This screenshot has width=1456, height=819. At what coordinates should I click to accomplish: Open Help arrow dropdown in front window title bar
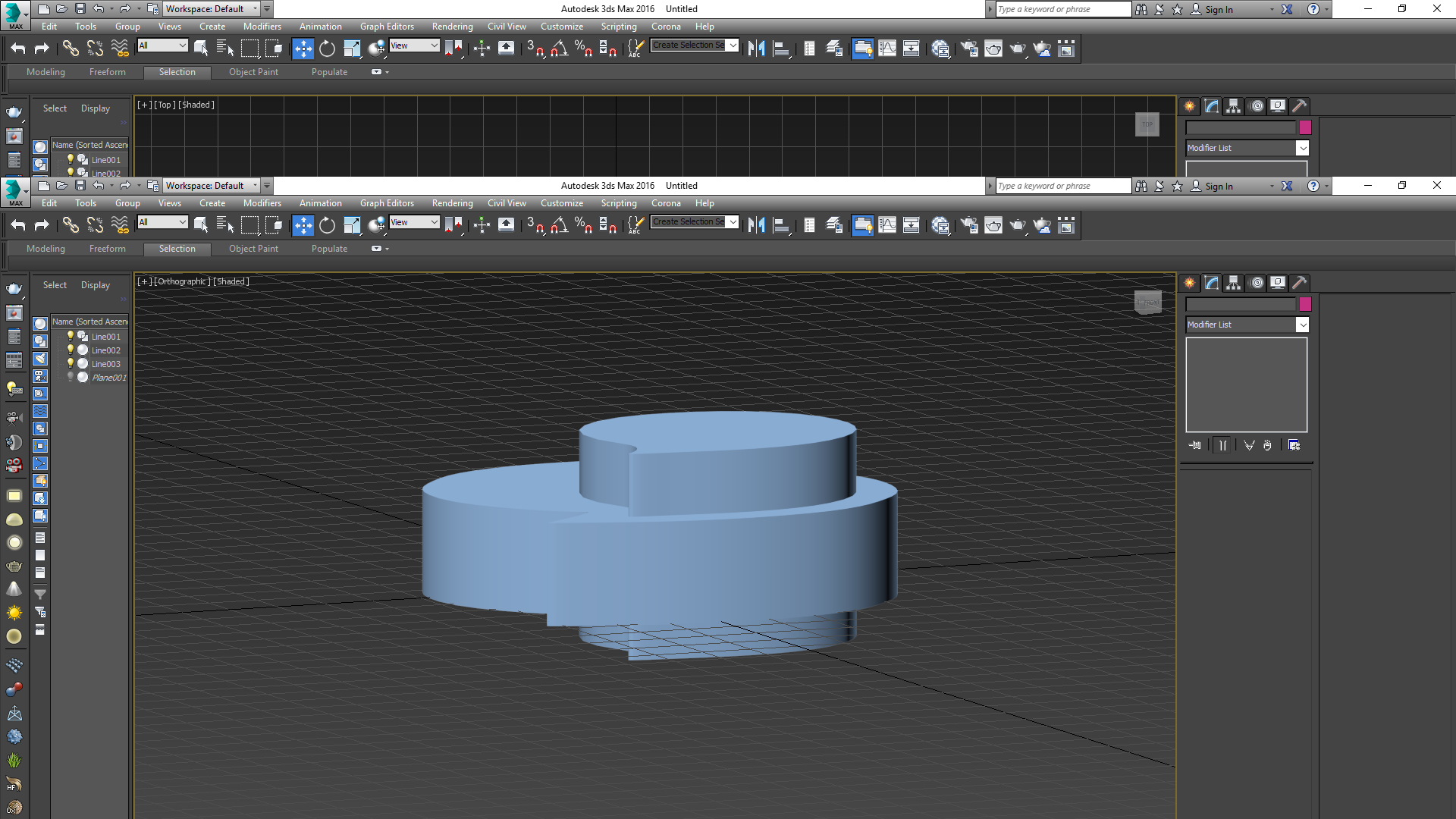(x=1326, y=187)
